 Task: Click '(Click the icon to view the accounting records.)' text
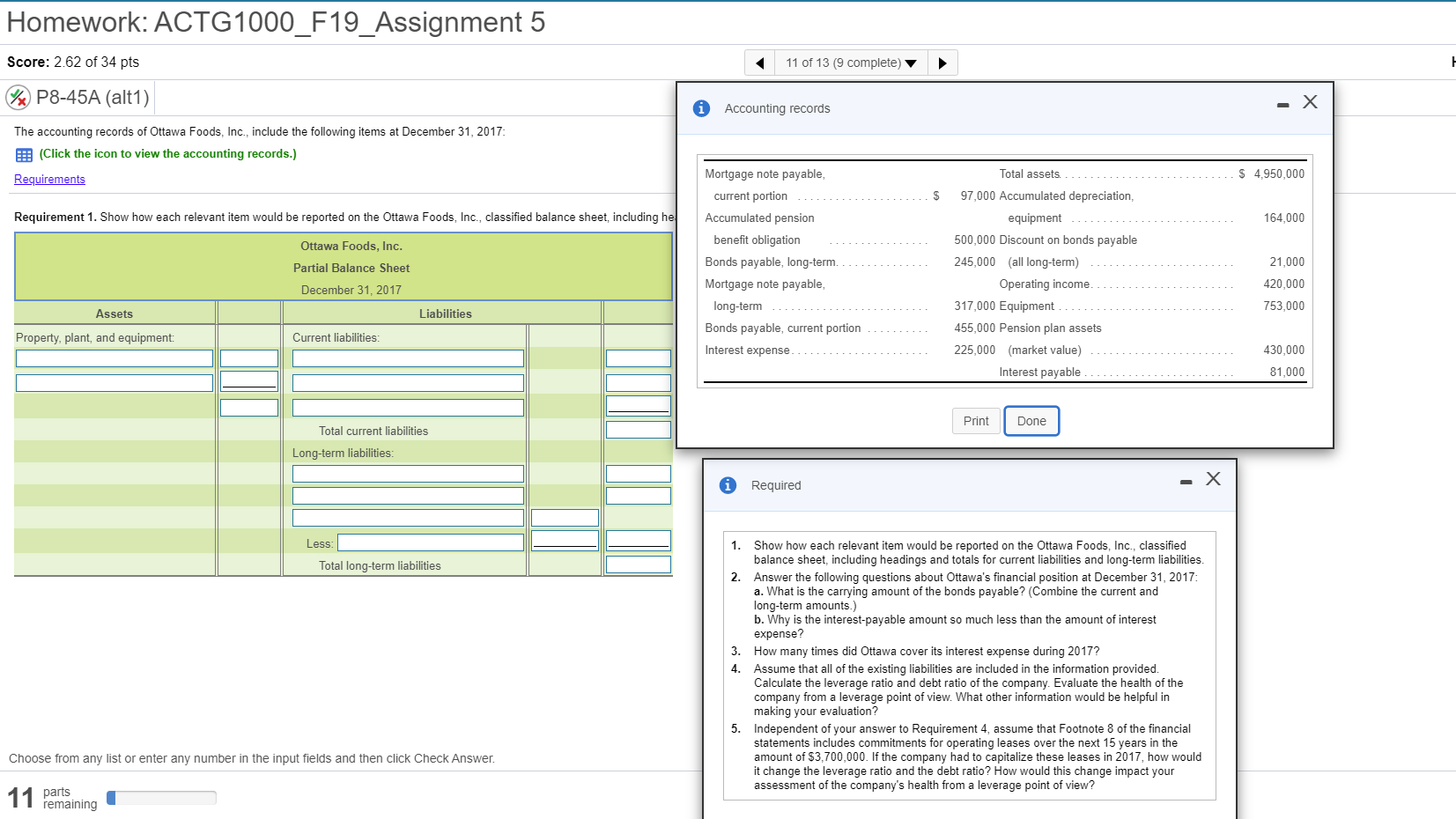coord(167,154)
